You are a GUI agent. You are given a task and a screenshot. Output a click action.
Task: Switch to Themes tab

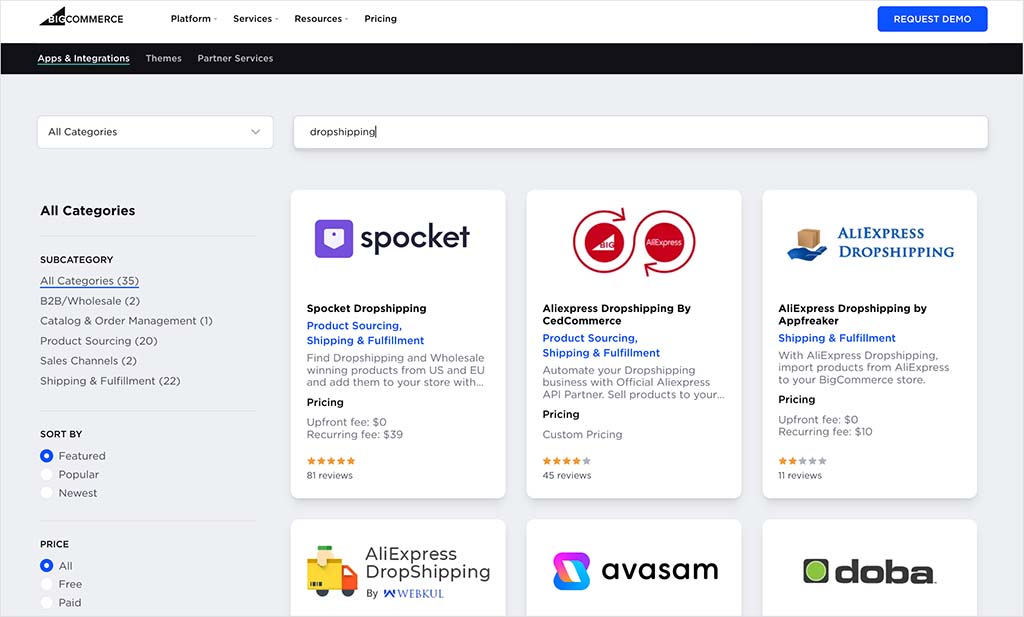163,58
